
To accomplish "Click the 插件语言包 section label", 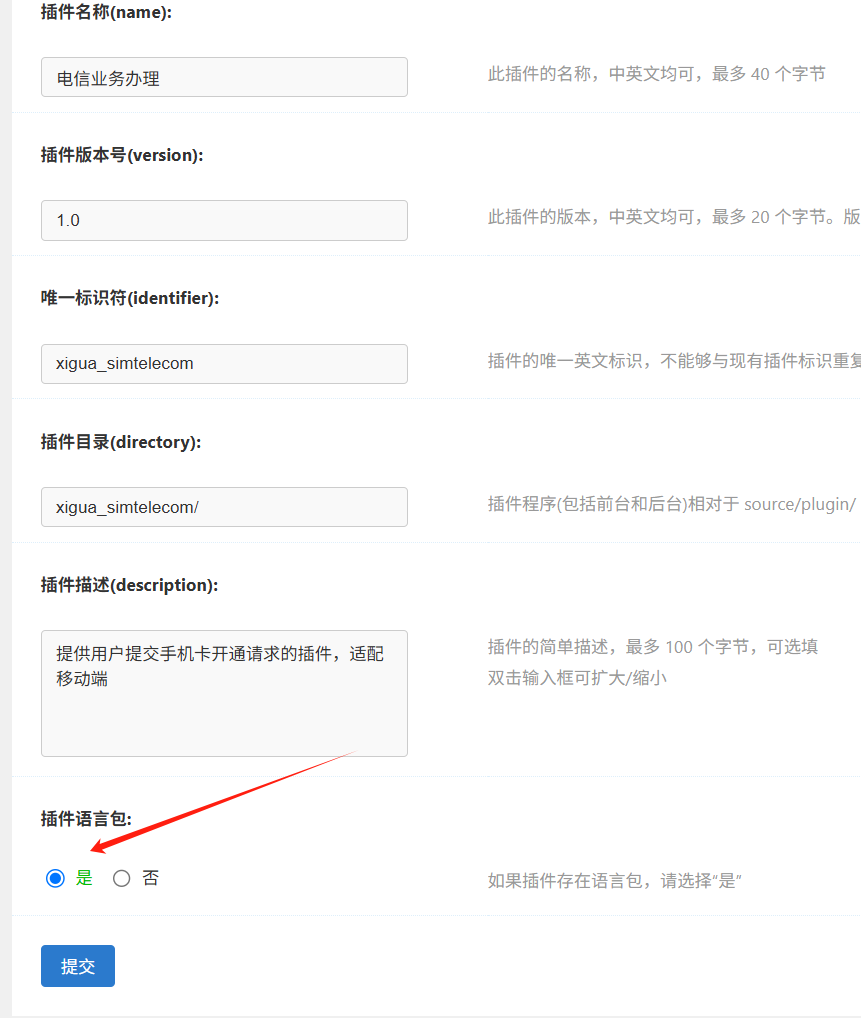I will click(x=86, y=818).
